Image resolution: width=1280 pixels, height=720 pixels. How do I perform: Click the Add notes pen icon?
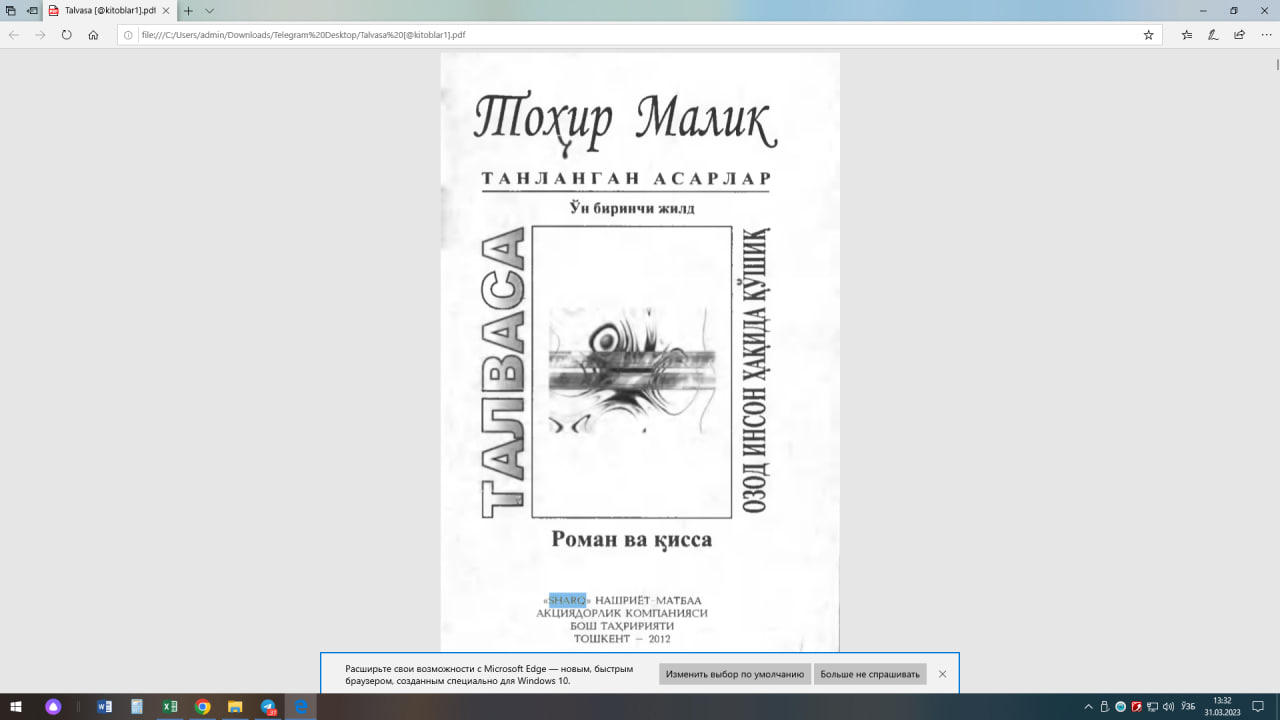1213,34
